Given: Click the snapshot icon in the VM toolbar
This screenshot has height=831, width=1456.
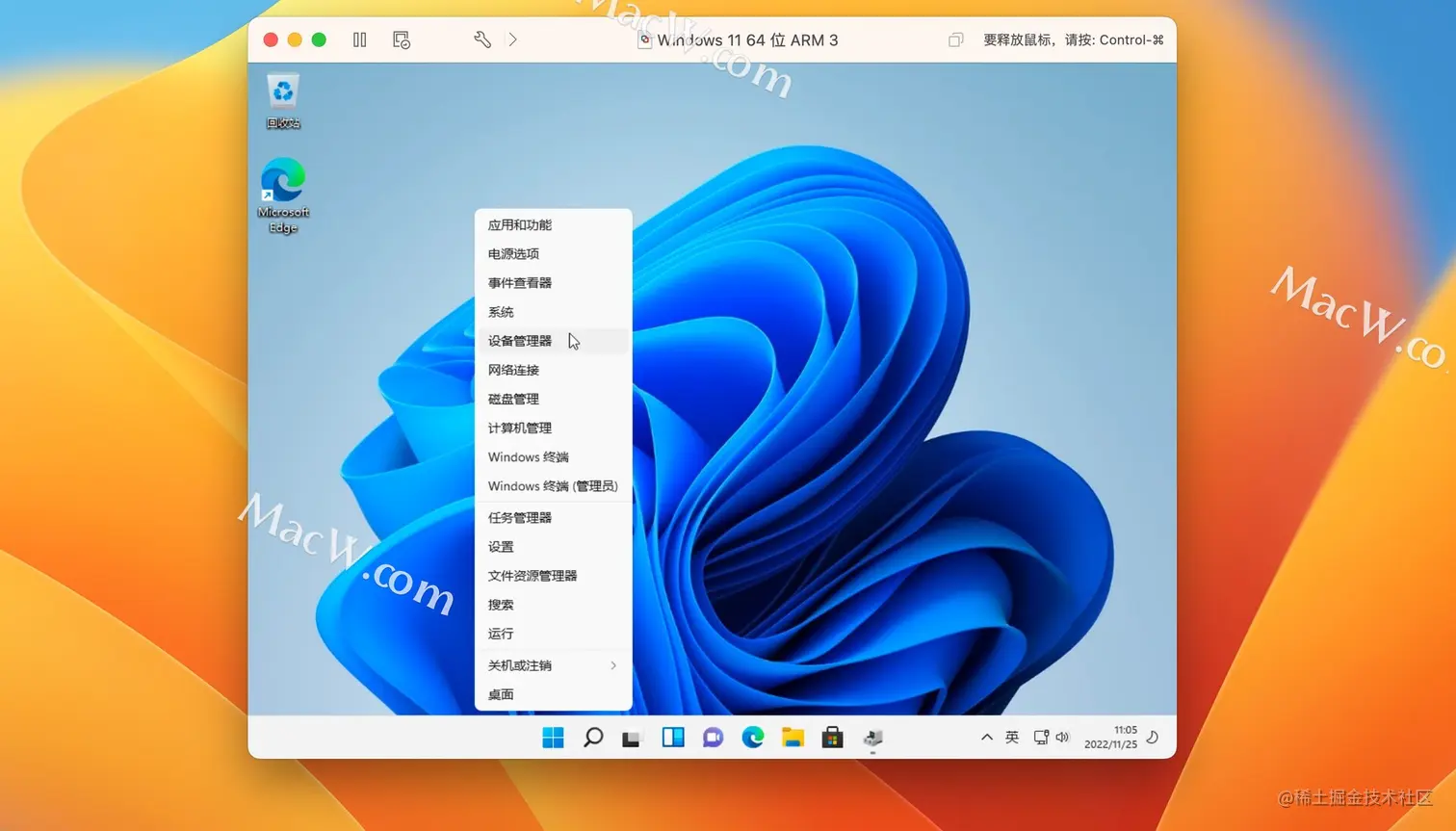Looking at the screenshot, I should pos(402,39).
